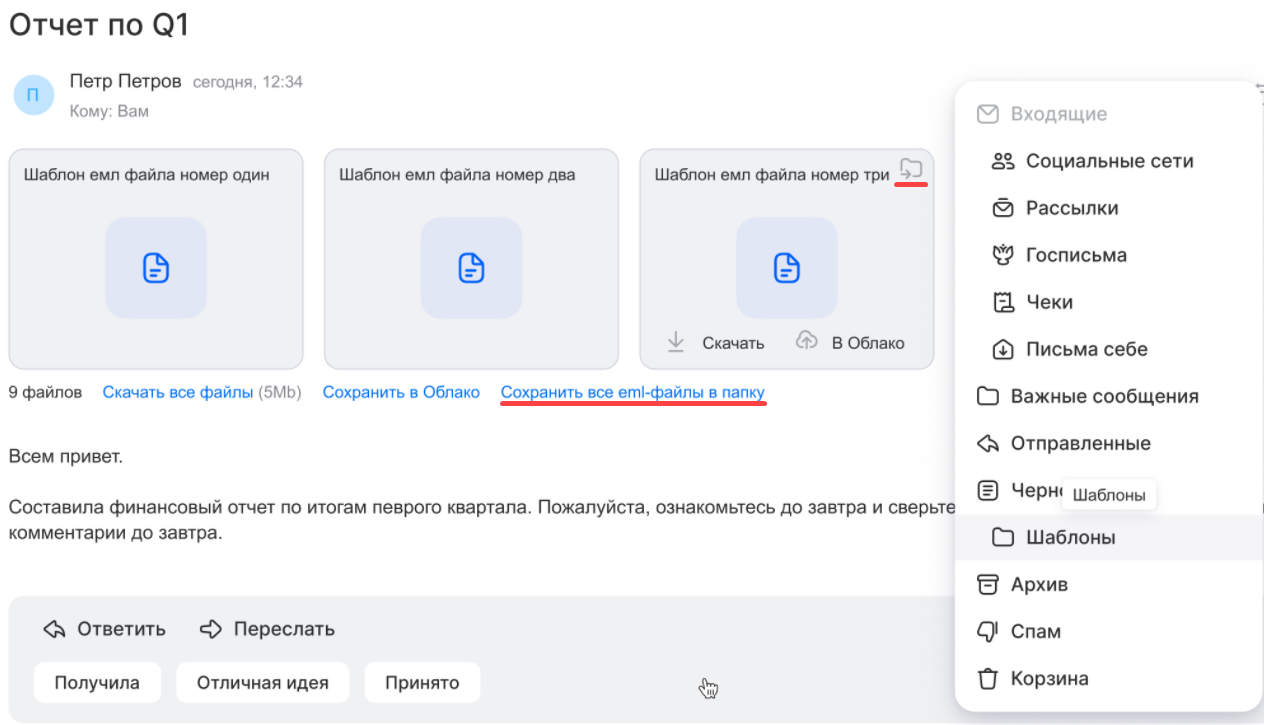Image resolution: width=1264 pixels, height=725 pixels.
Task: Choose the Шаблоны subfolder
Action: click(1070, 538)
